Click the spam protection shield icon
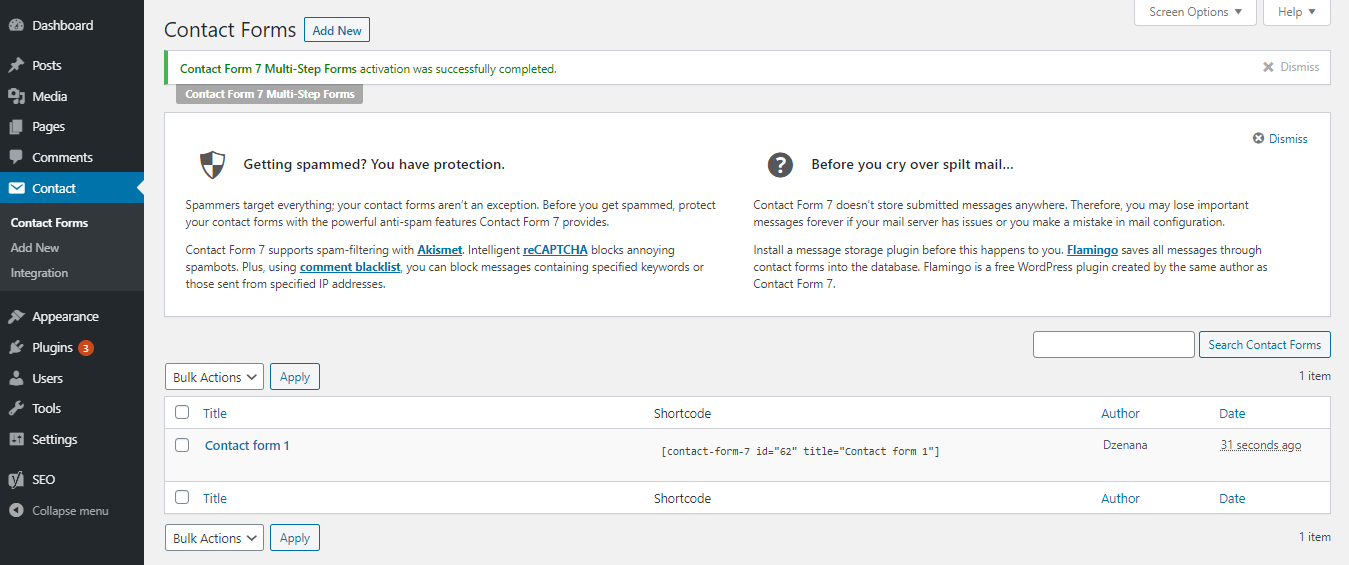1349x565 pixels. (213, 165)
